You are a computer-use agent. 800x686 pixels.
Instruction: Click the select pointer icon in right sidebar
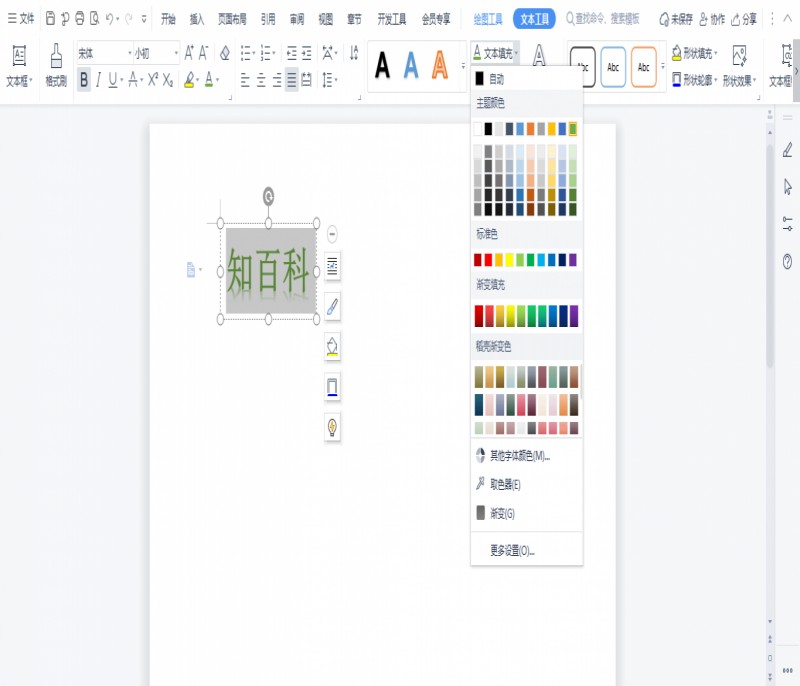coord(787,187)
